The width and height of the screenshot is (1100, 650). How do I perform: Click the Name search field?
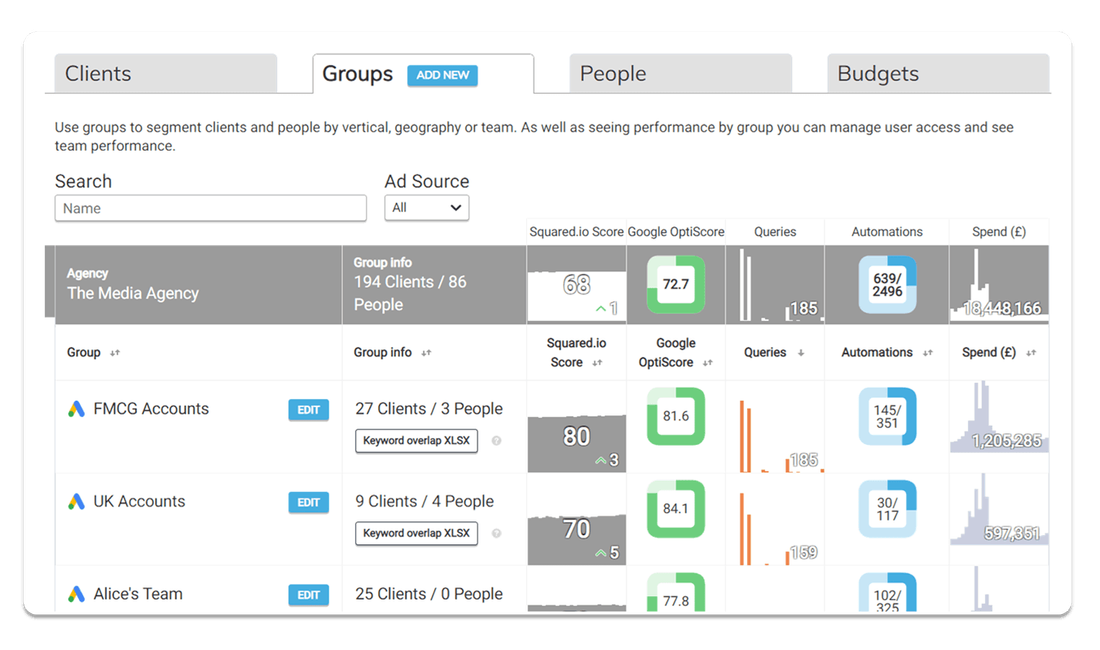pyautogui.click(x=210, y=208)
